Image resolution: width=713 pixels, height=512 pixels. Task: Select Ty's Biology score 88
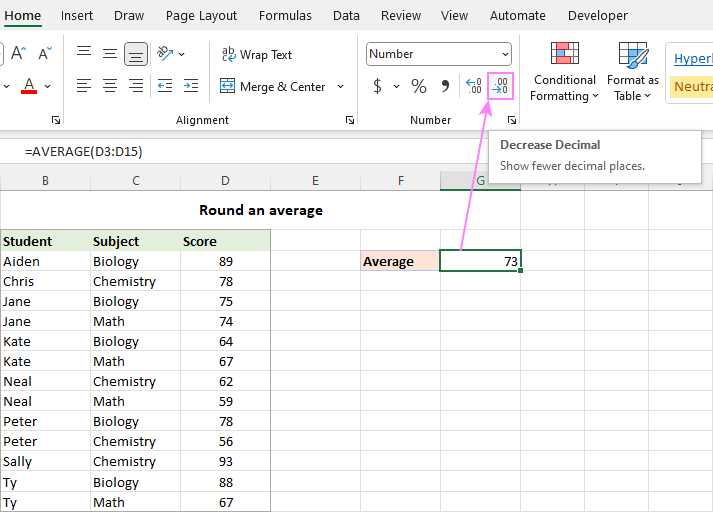(226, 482)
